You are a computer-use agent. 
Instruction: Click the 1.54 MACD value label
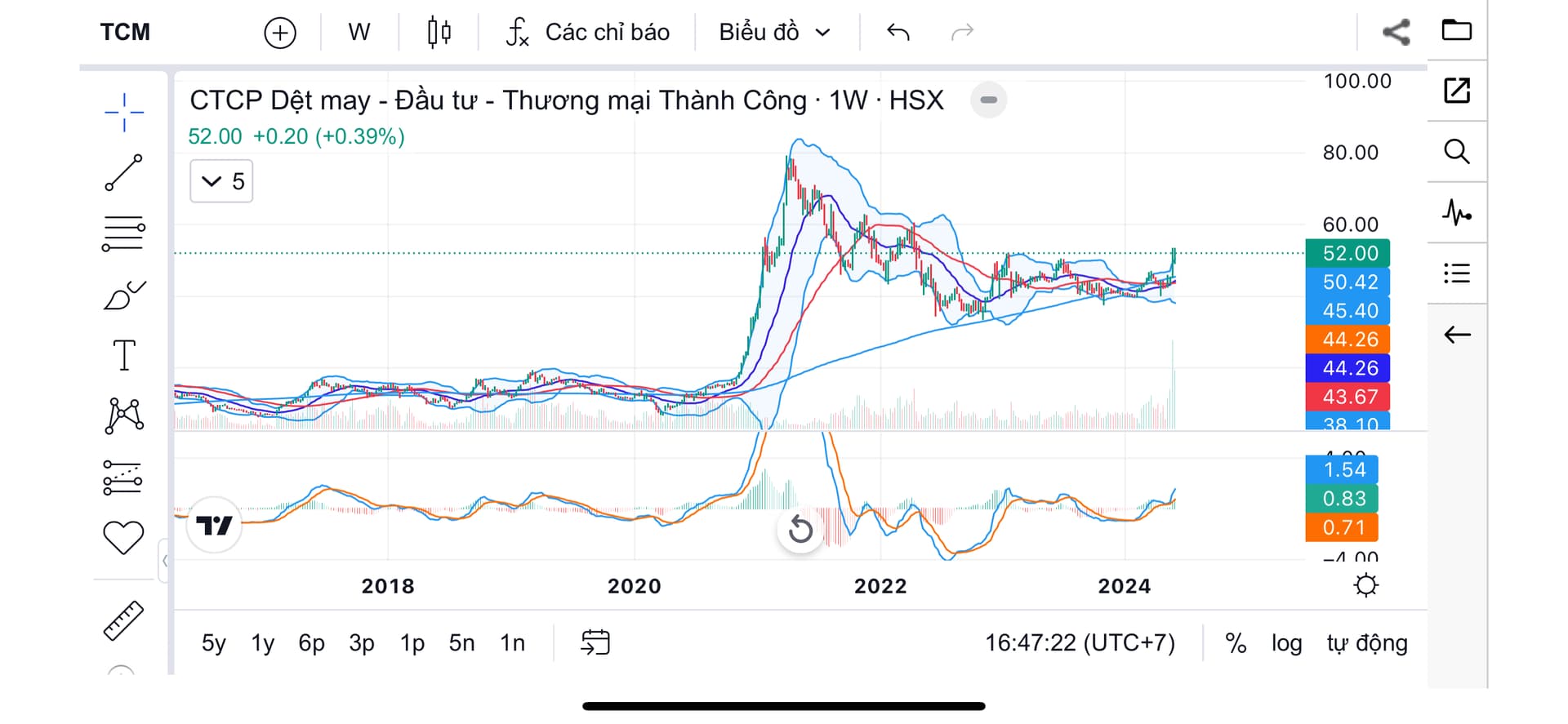1342,469
